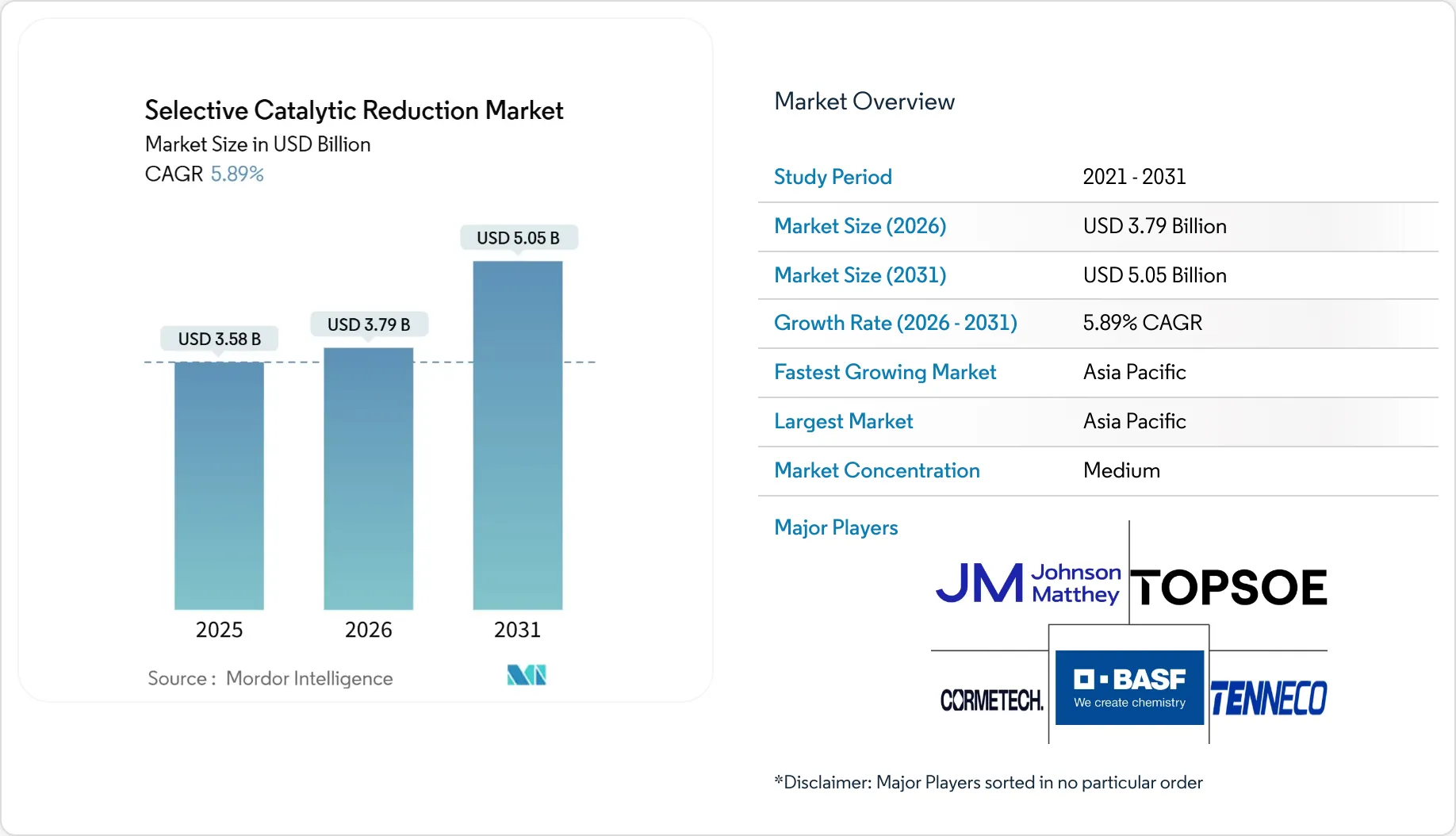Select the 2025 bar in chart
1456x836 pixels.
click(x=219, y=485)
